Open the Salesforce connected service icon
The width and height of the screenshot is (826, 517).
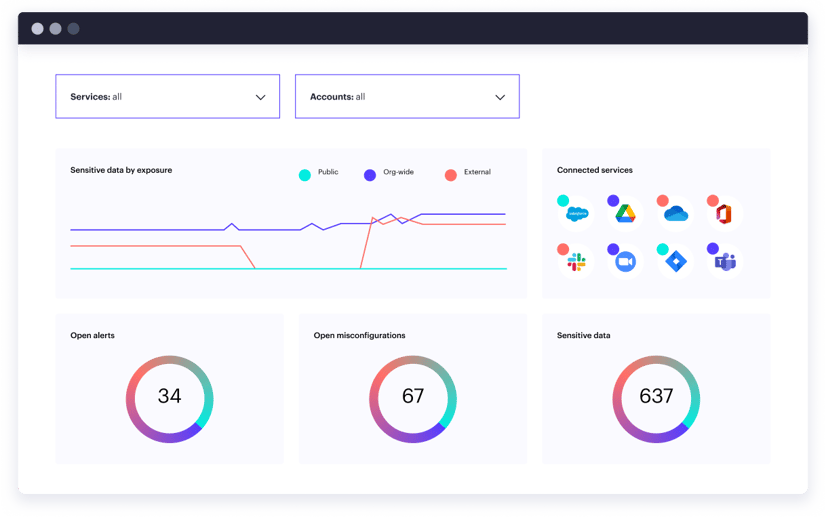point(577,214)
